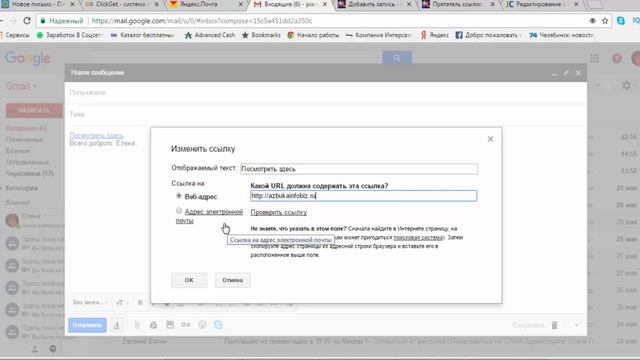Open more options arrow in compose footer
This screenshot has height=360, width=640.
pos(576,325)
